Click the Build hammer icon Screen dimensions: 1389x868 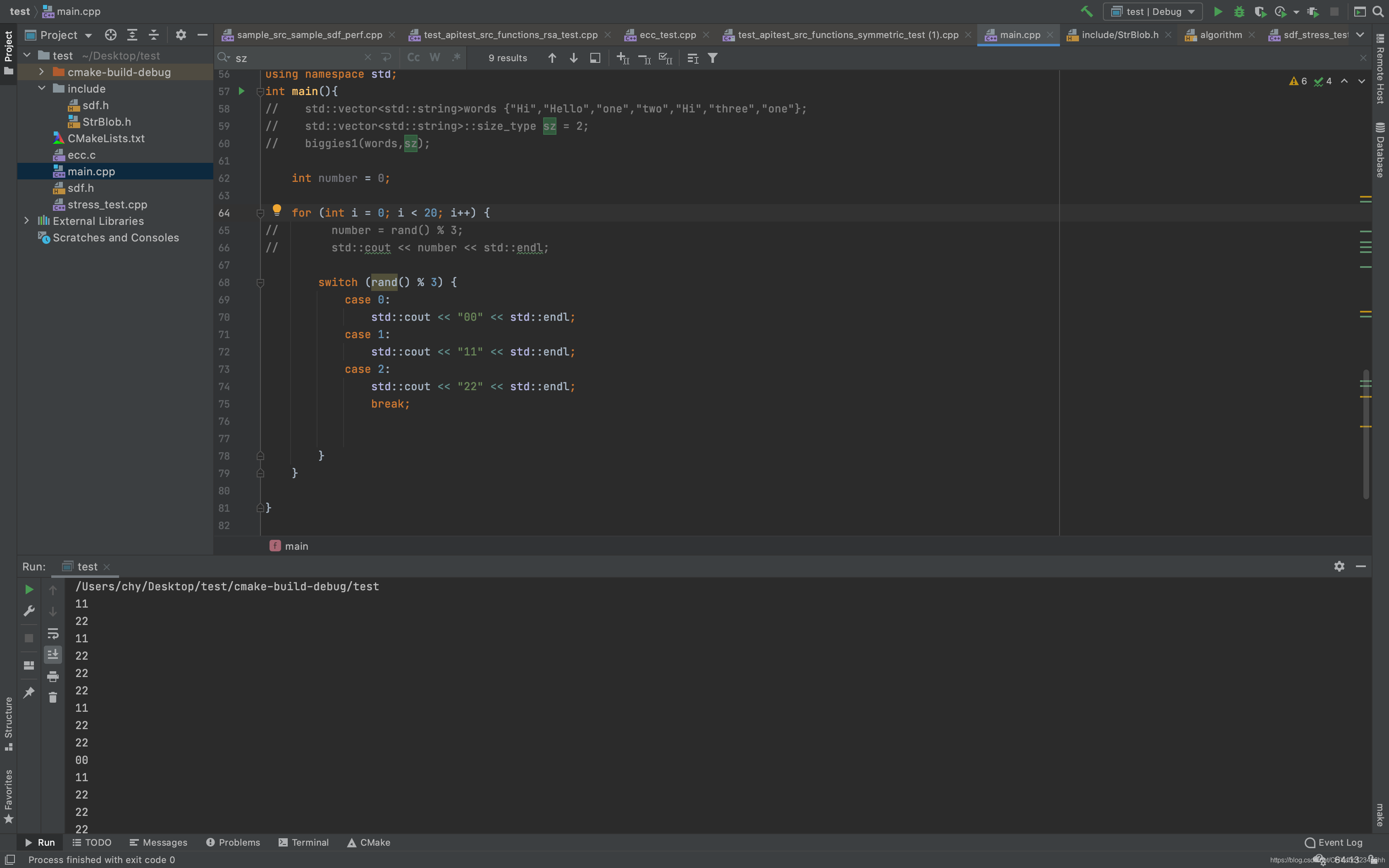click(x=1086, y=12)
